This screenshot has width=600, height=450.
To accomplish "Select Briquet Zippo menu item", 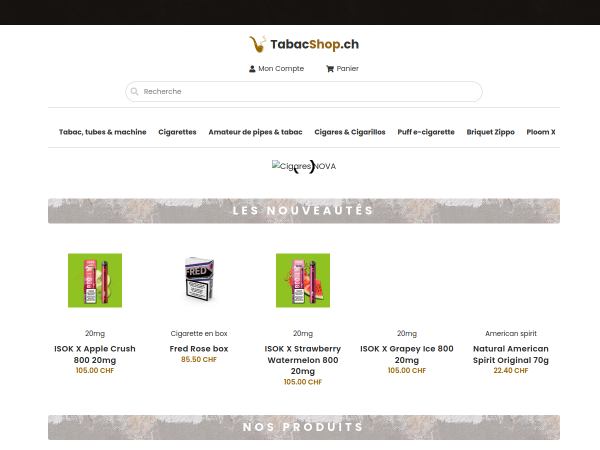I will click(x=491, y=132).
